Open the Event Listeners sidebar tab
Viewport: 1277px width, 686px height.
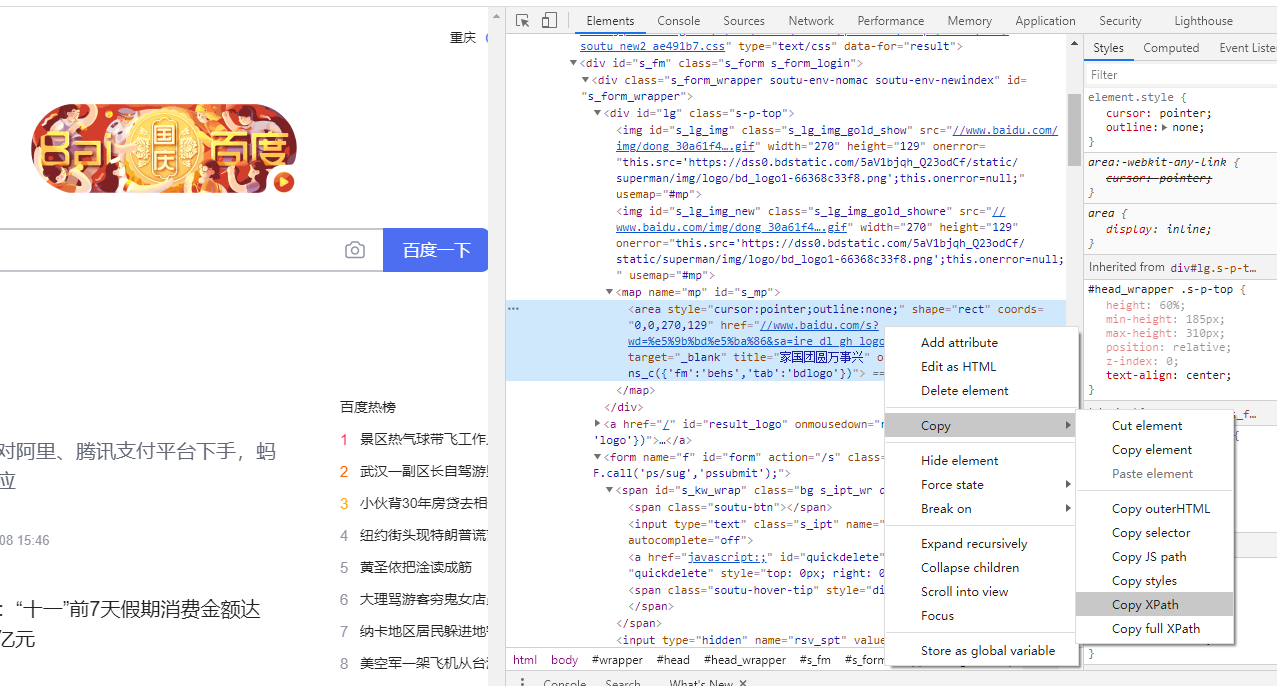click(1247, 48)
